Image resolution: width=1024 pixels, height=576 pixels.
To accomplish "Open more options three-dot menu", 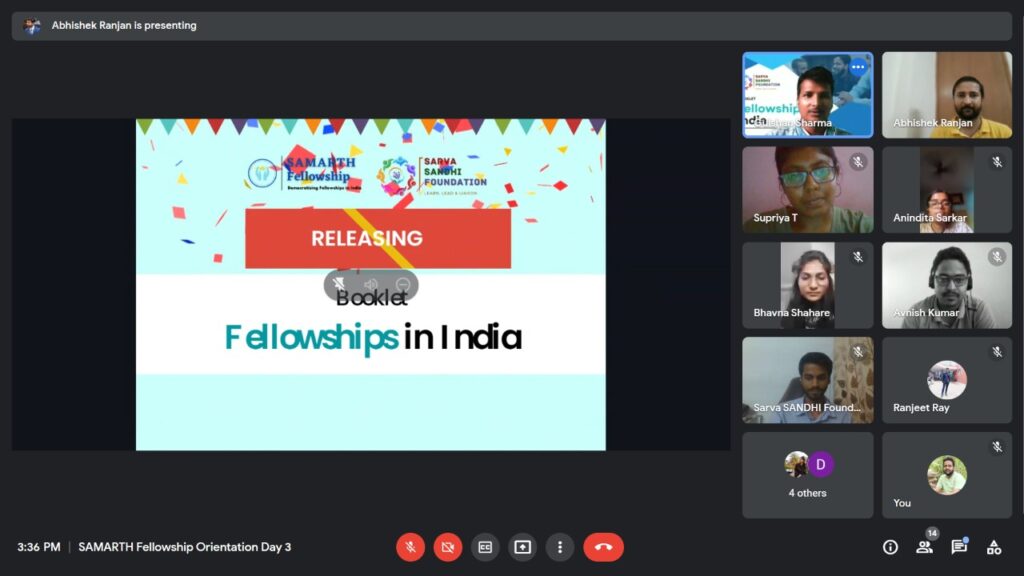I will (560, 547).
